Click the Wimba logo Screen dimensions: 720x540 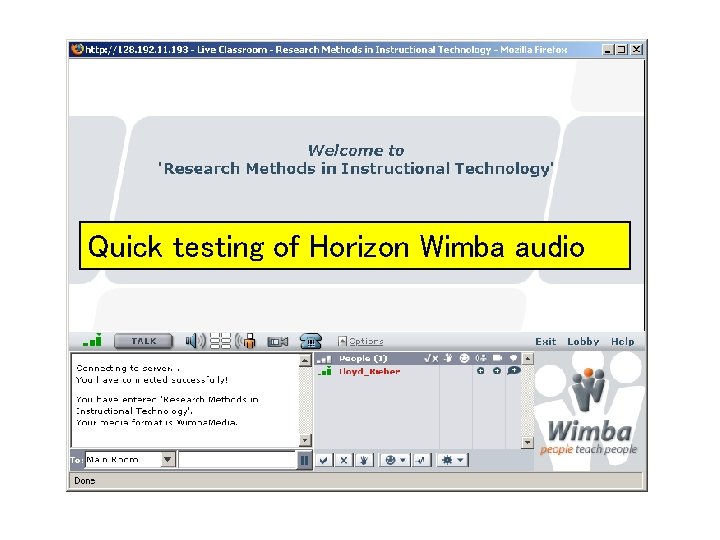click(x=589, y=412)
